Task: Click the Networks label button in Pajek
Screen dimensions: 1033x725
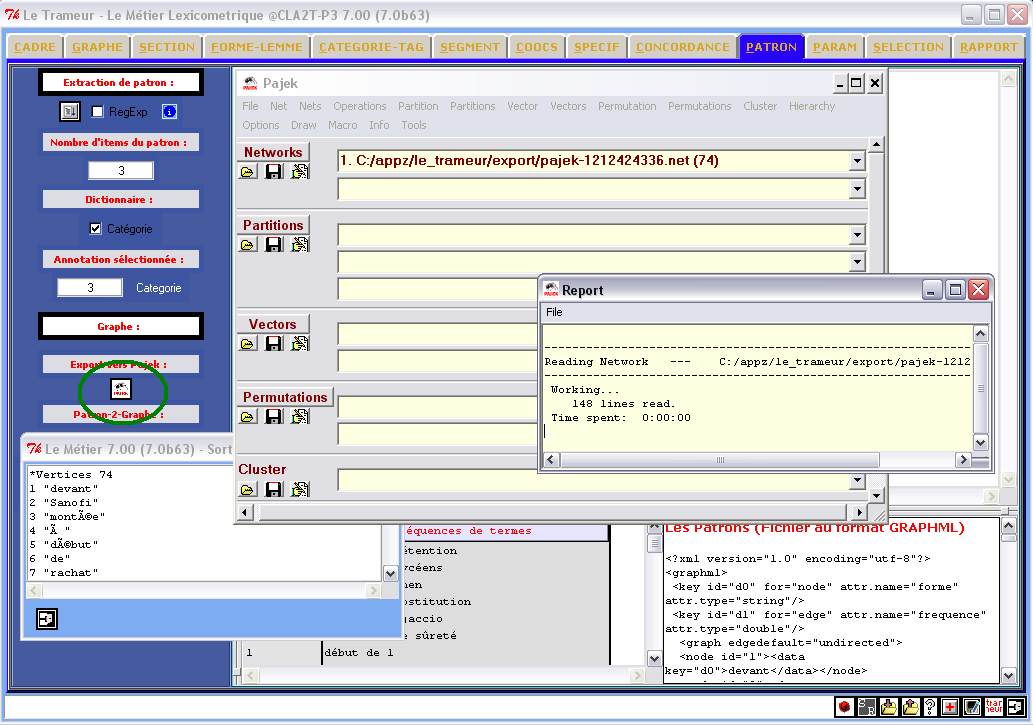Action: coord(273,152)
